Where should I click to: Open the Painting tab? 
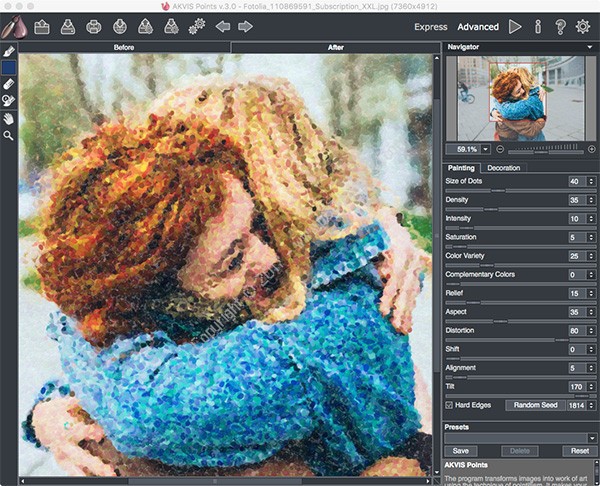[x=461, y=168]
